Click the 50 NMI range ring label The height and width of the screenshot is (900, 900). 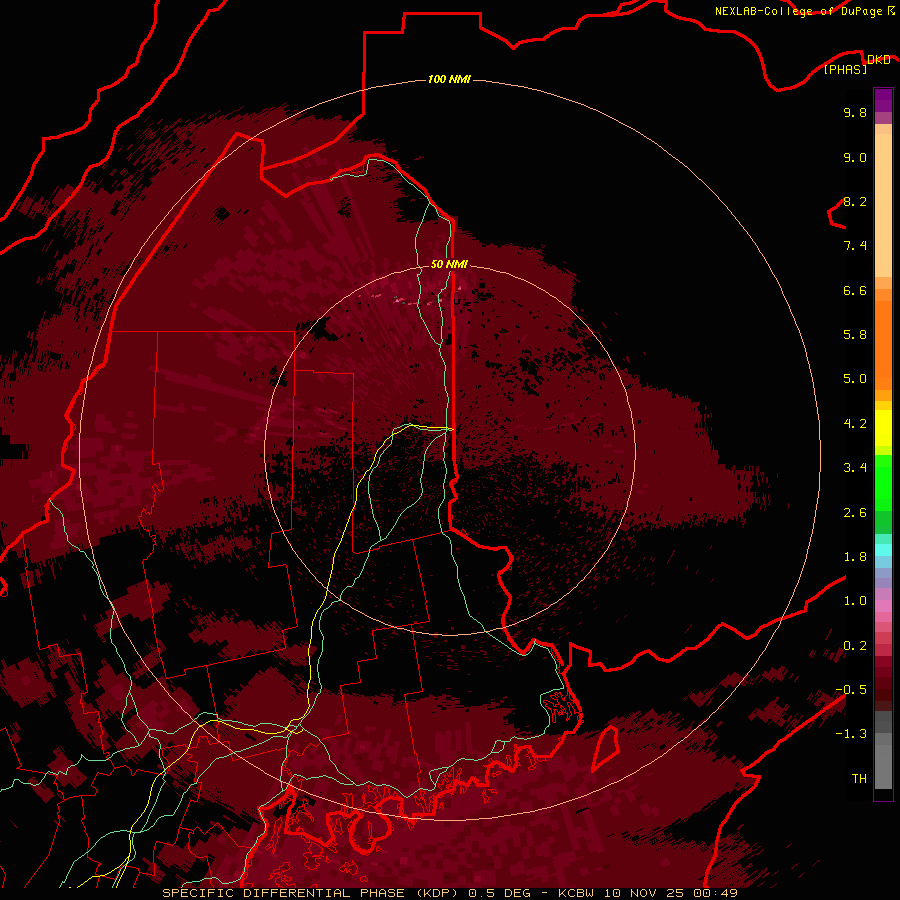(449, 264)
